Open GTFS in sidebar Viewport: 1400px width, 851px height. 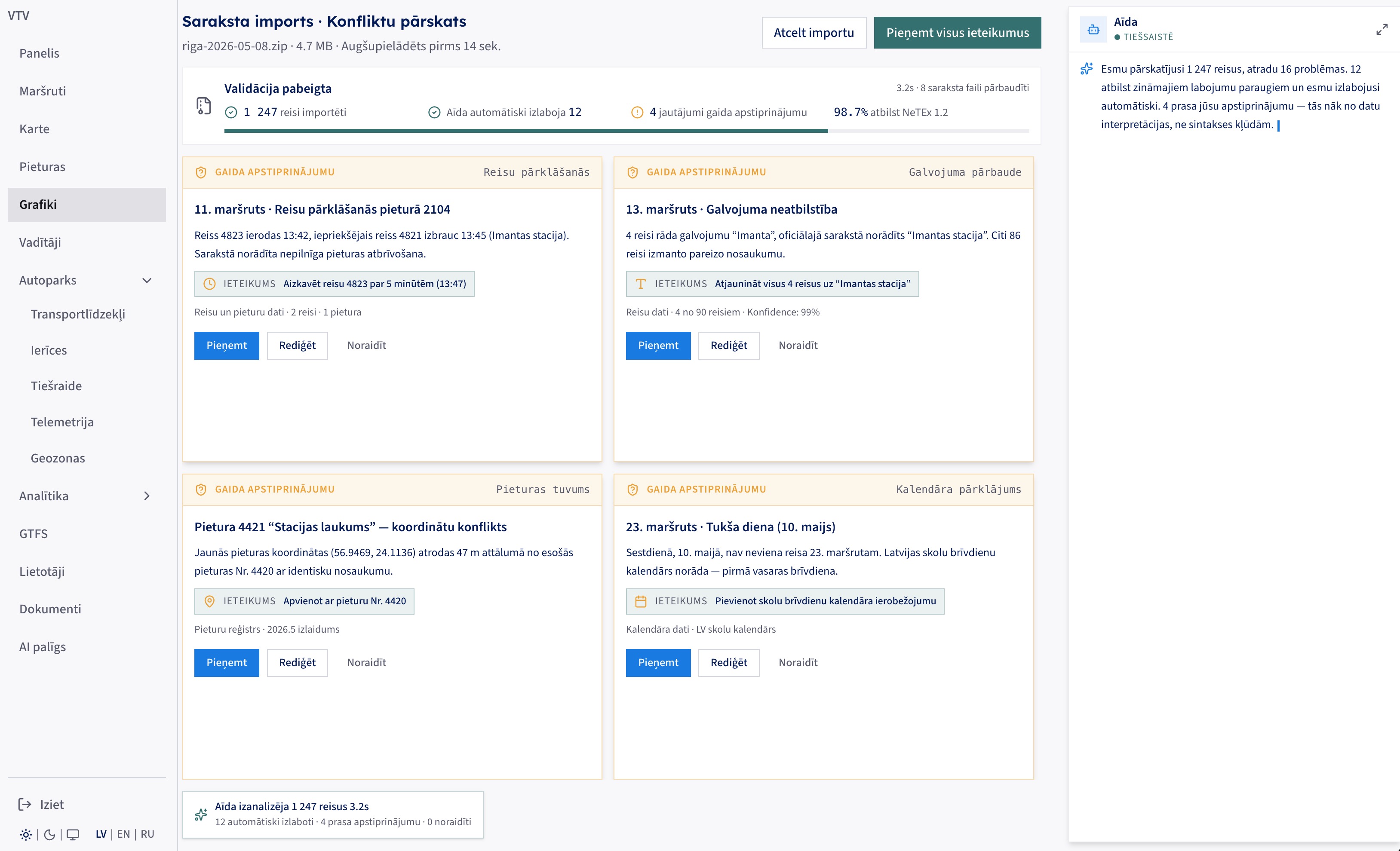click(x=87, y=534)
